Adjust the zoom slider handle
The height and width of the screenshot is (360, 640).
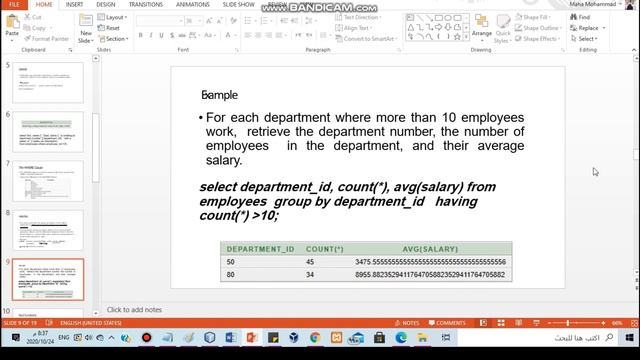(x=568, y=323)
